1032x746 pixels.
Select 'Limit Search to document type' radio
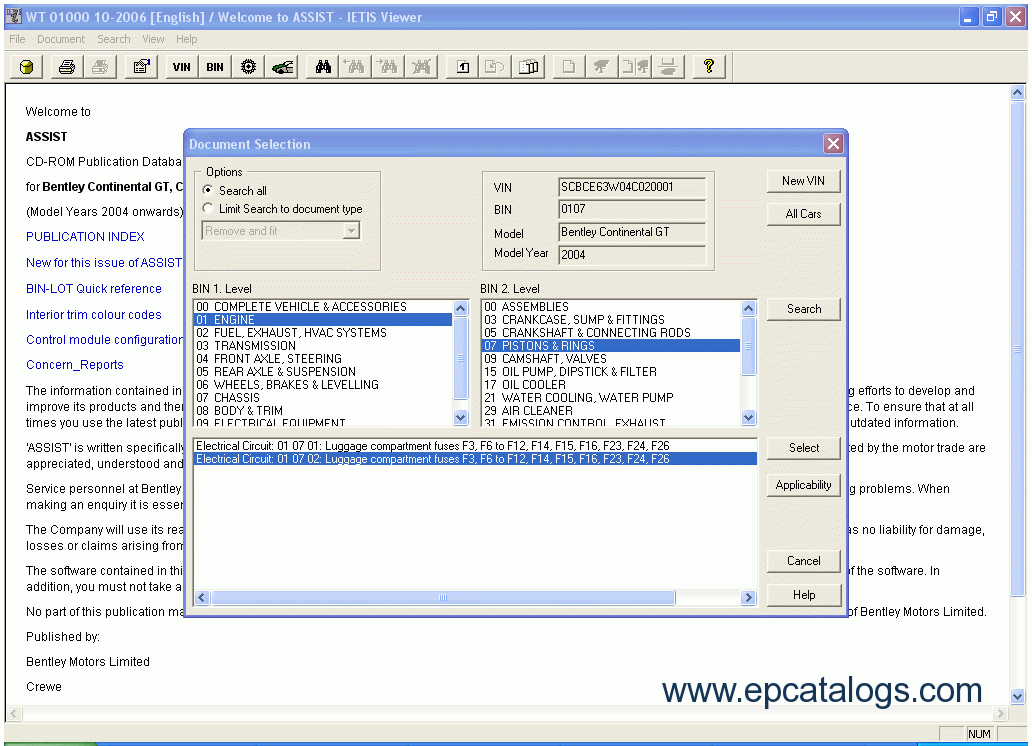coord(208,209)
